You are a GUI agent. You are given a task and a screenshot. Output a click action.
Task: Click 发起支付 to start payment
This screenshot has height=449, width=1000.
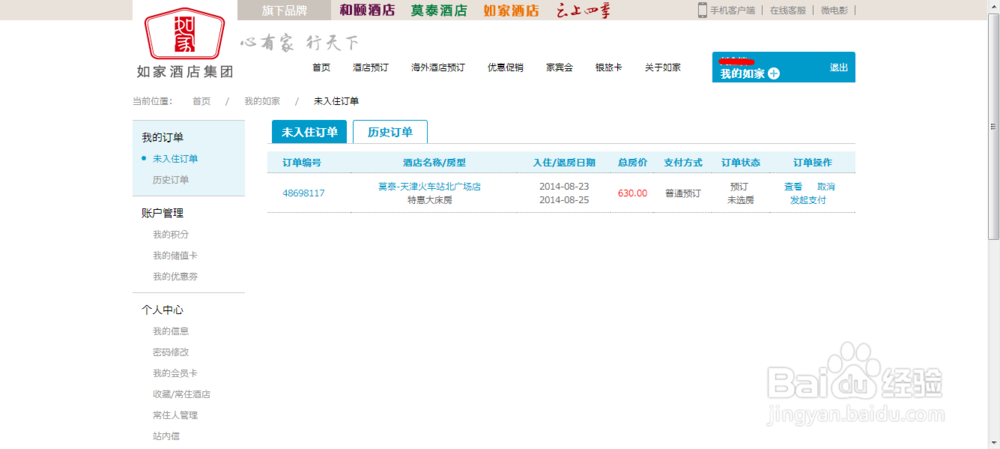point(808,200)
